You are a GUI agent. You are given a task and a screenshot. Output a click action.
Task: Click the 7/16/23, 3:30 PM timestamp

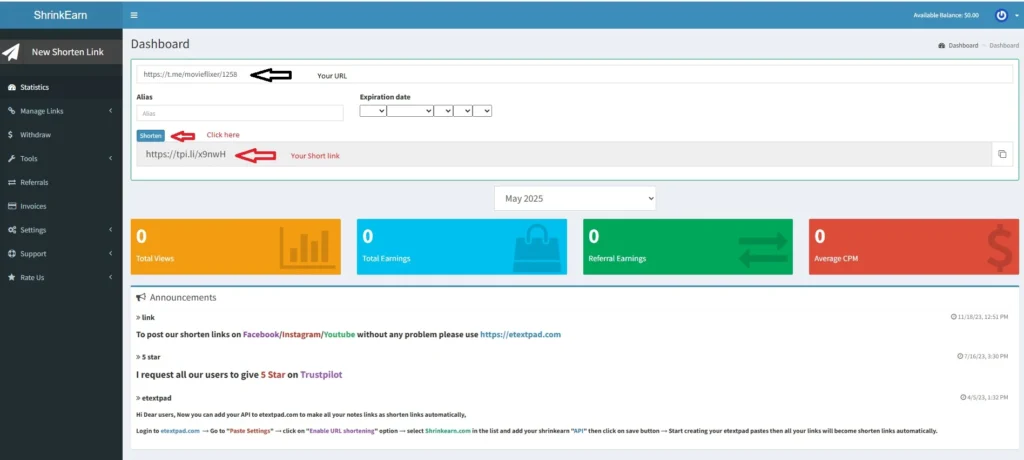987,357
